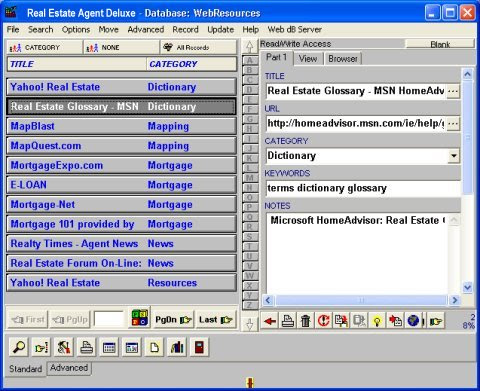Click the page number box beside PgUp
The image size is (480, 391).
109,319
